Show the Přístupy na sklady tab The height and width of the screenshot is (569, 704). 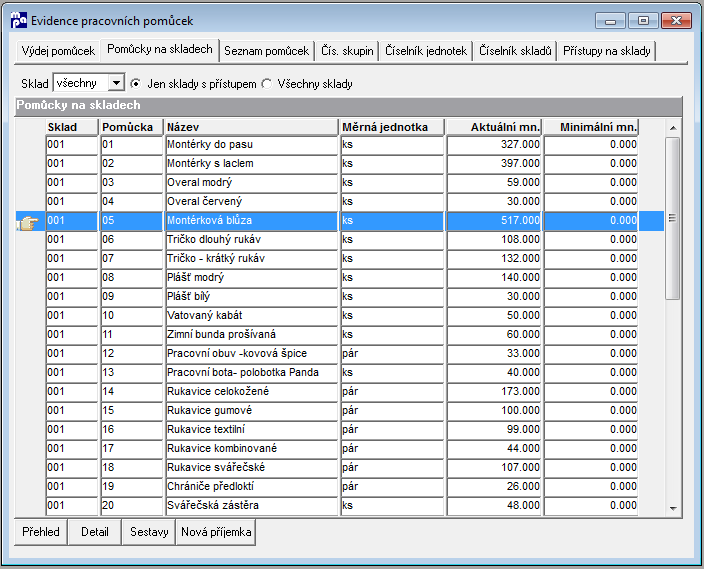point(607,51)
